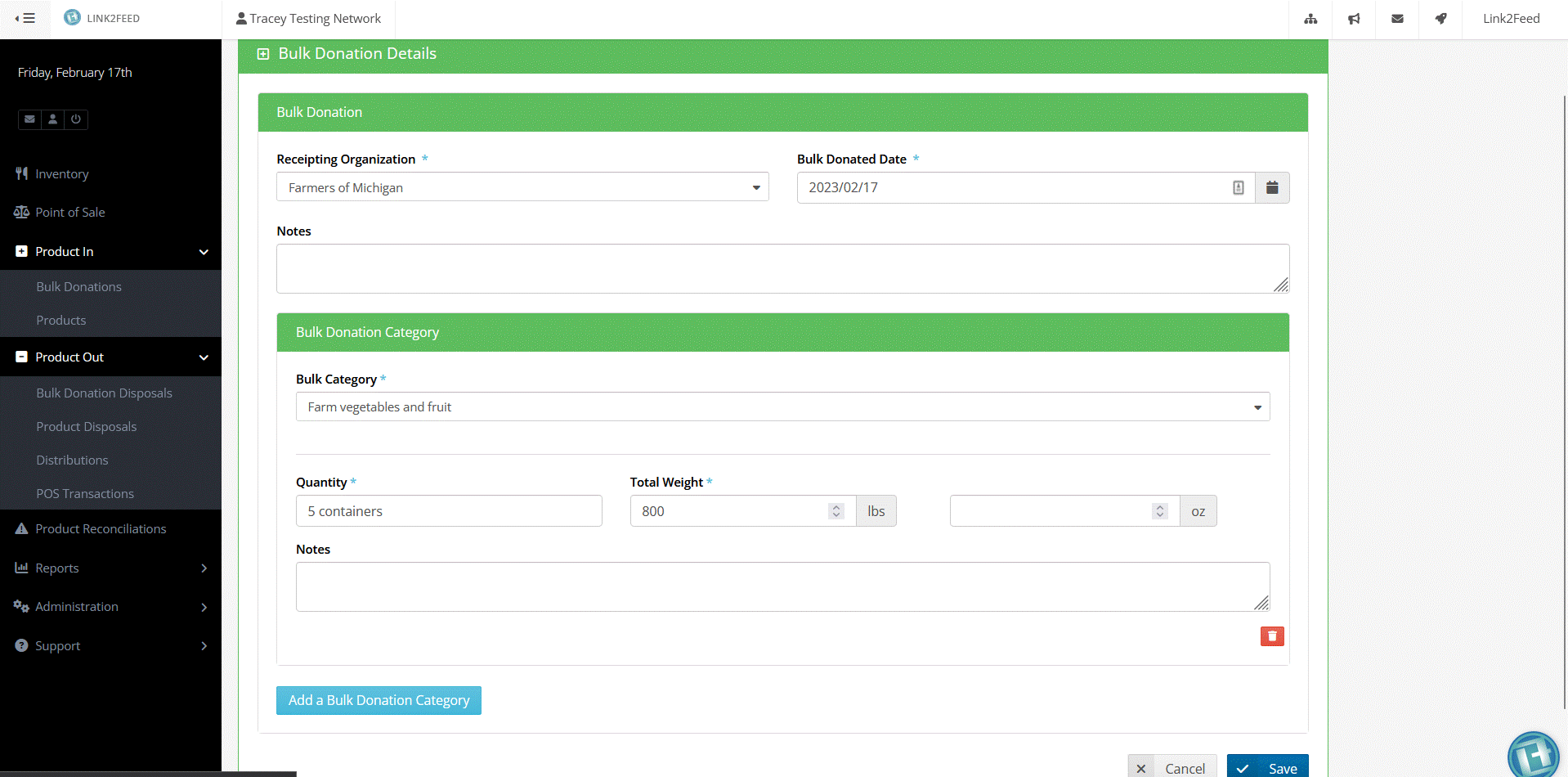Click the power logout icon in sidebar
Viewport: 1568px width, 777px height.
click(76, 119)
